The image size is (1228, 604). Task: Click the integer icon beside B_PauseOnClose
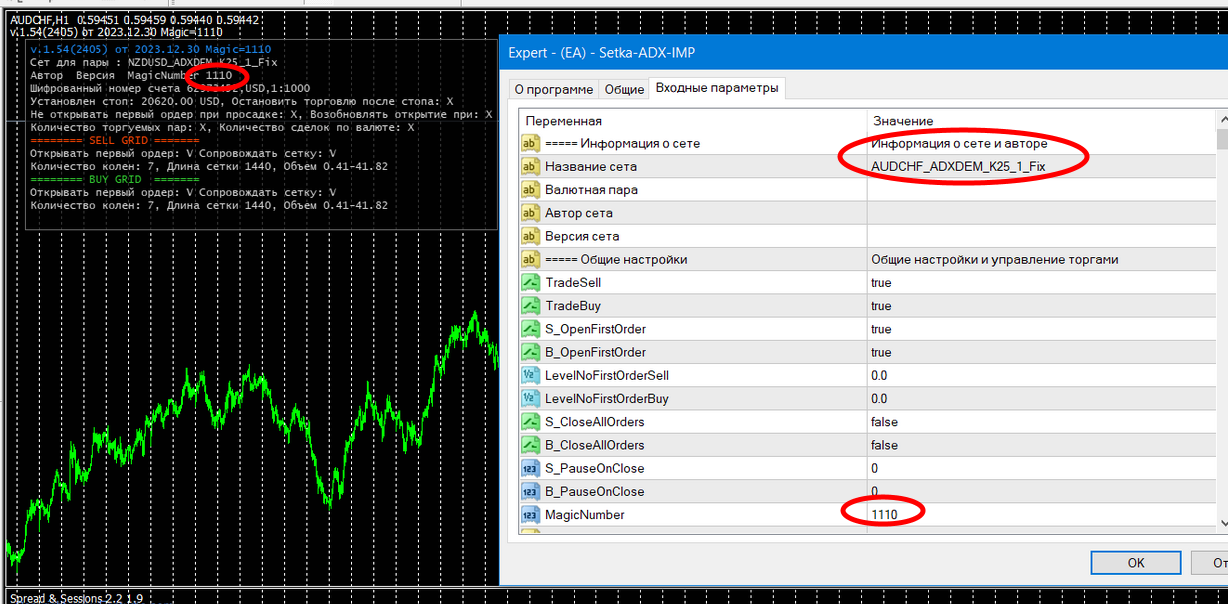pyautogui.click(x=530, y=491)
